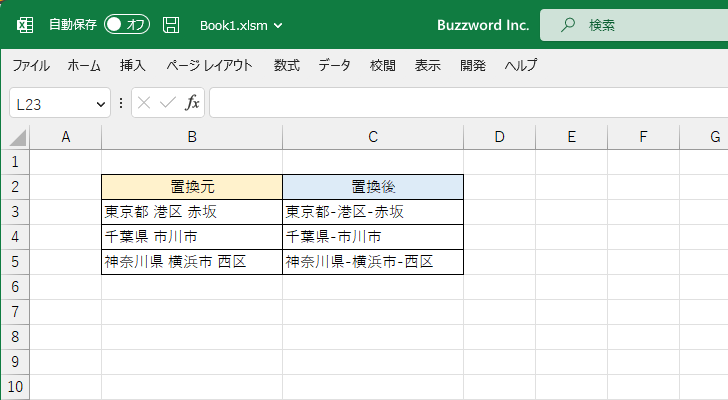Select column F header
Image resolution: width=728 pixels, height=400 pixels.
tap(643, 137)
